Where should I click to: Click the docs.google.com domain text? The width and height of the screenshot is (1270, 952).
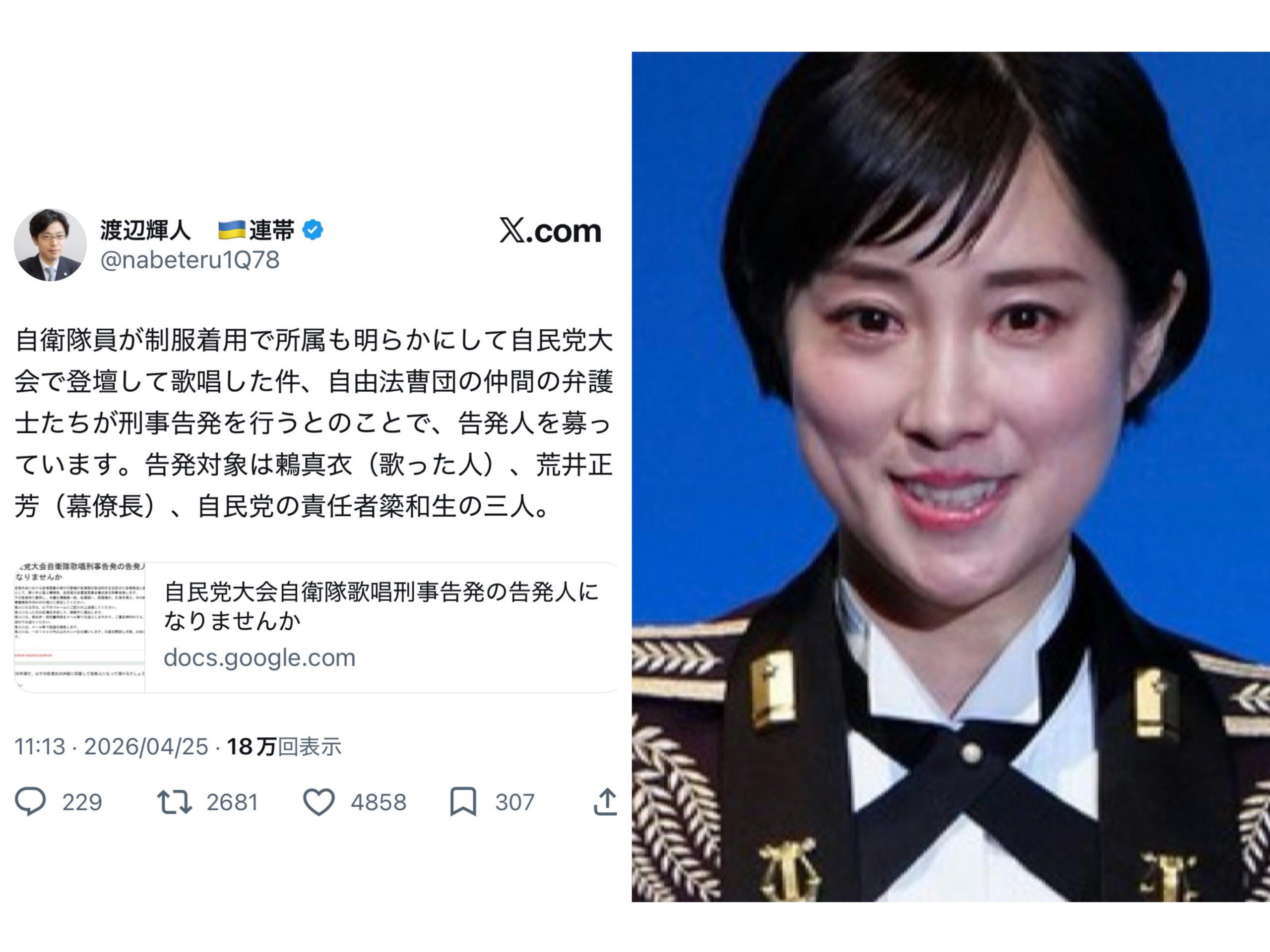(259, 657)
